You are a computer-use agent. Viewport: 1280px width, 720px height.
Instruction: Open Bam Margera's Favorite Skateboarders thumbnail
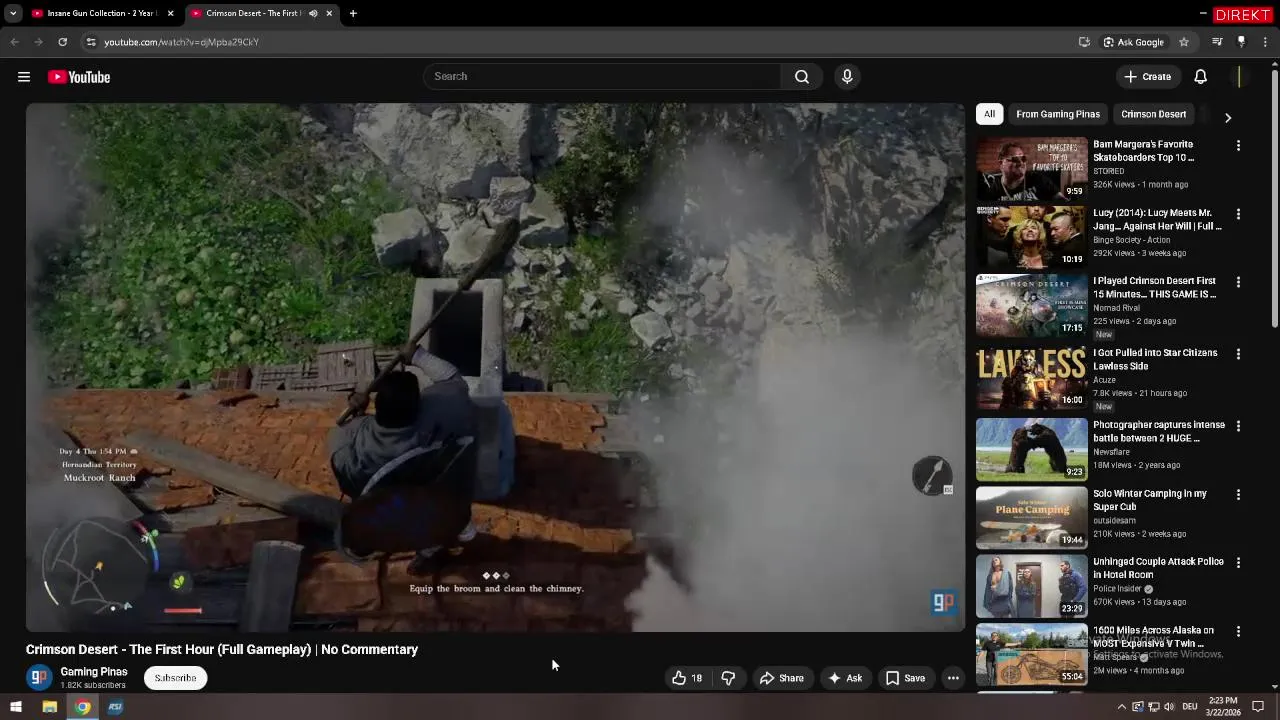click(1031, 168)
